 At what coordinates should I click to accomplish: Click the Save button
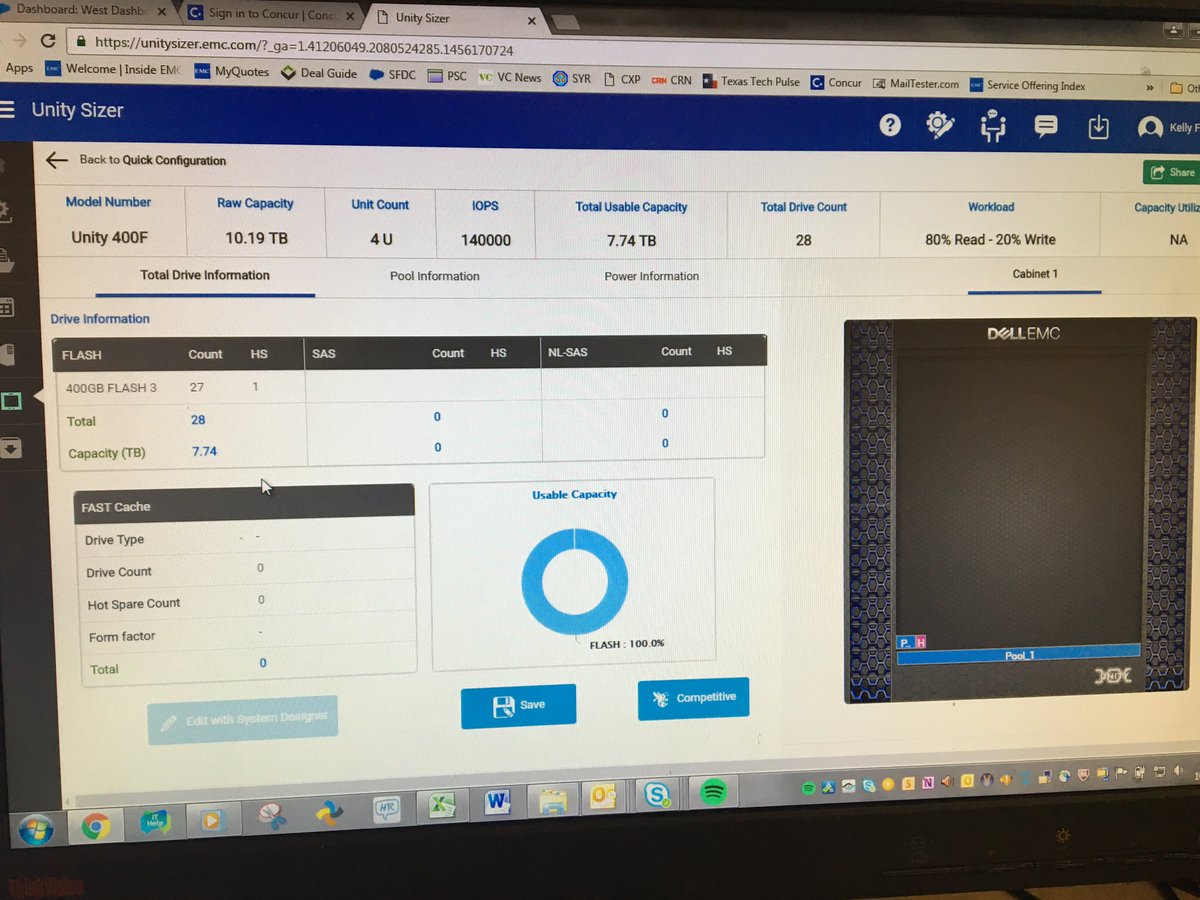coord(519,706)
